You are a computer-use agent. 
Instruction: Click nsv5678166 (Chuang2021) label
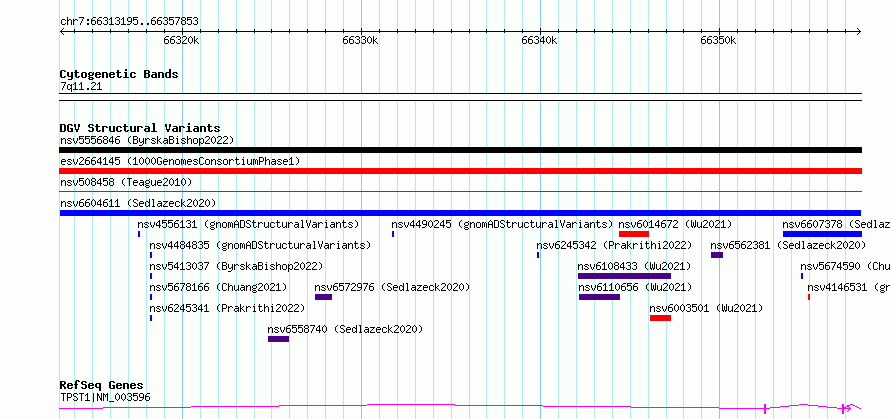[x=219, y=287]
